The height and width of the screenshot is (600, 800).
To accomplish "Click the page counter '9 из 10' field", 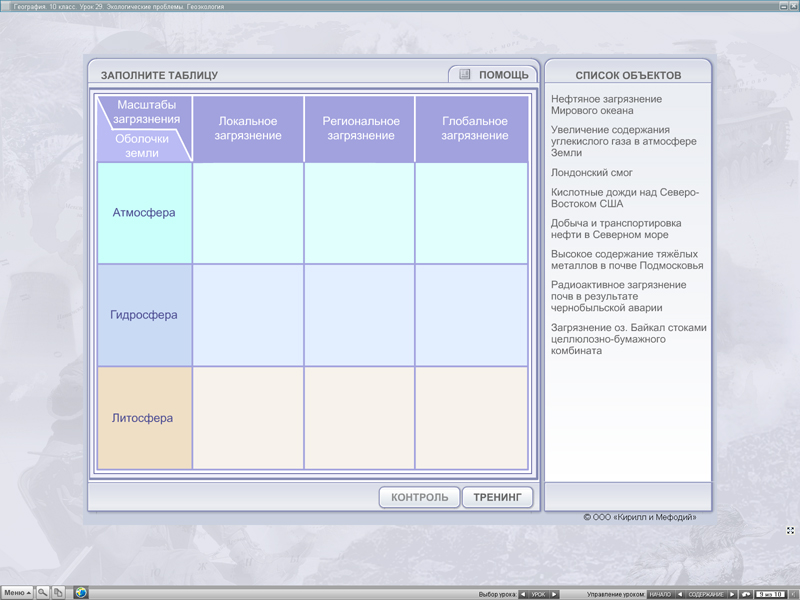I will click(x=770, y=594).
